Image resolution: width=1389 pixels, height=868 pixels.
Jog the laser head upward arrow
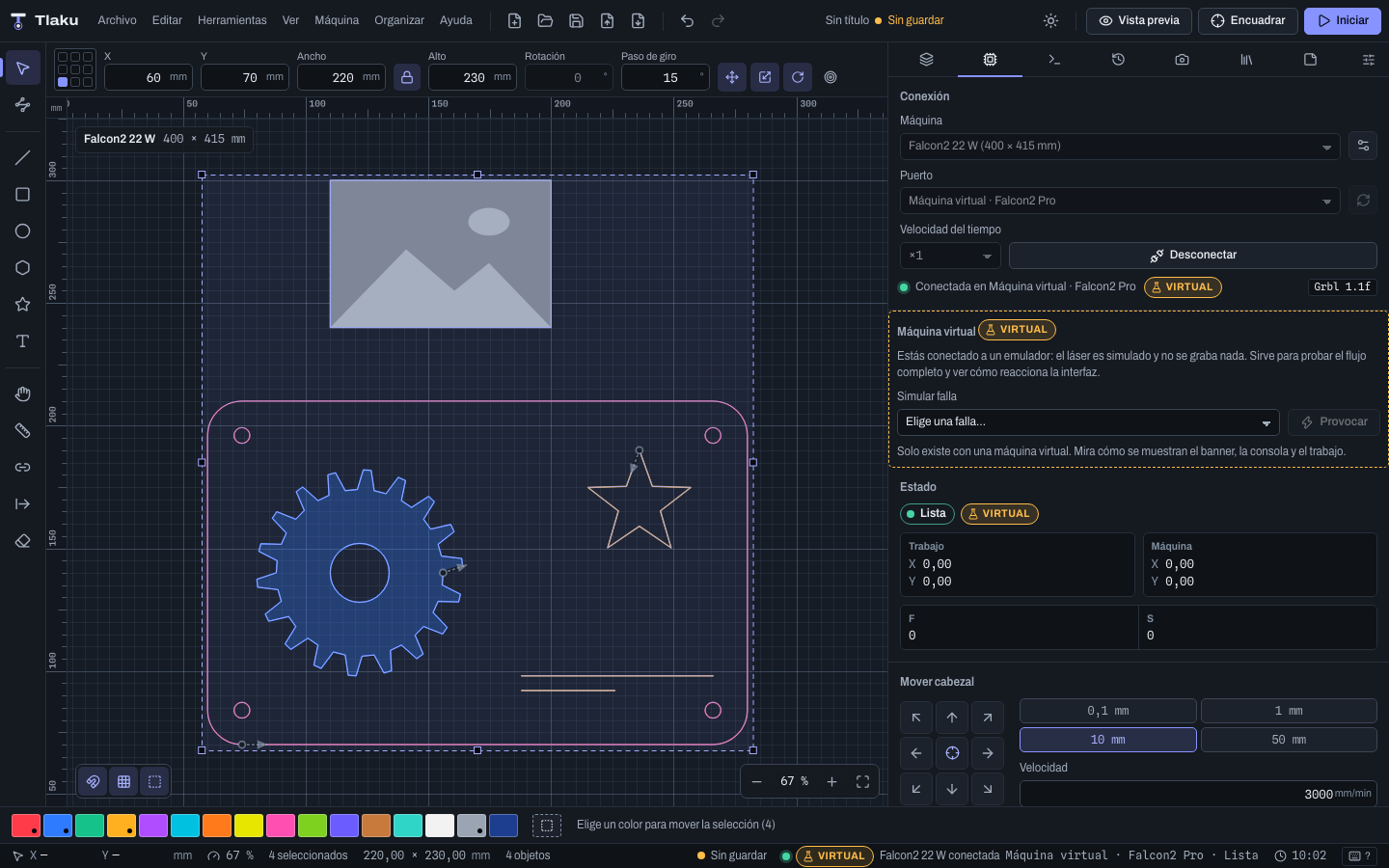coord(952,718)
